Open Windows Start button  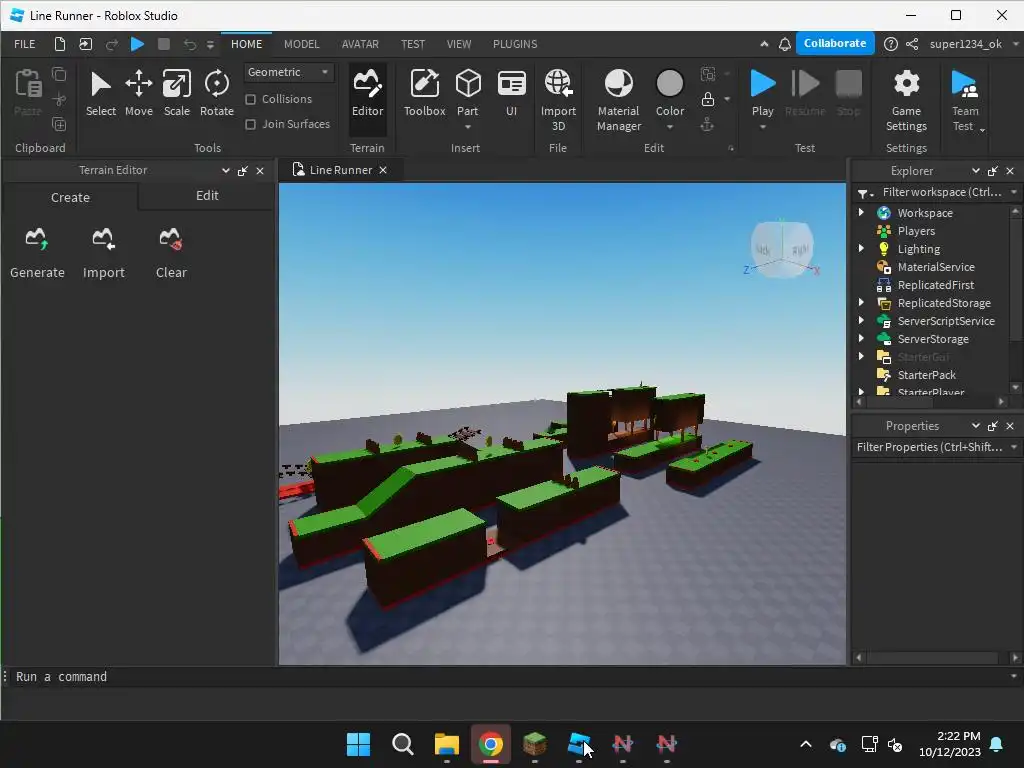(x=358, y=744)
